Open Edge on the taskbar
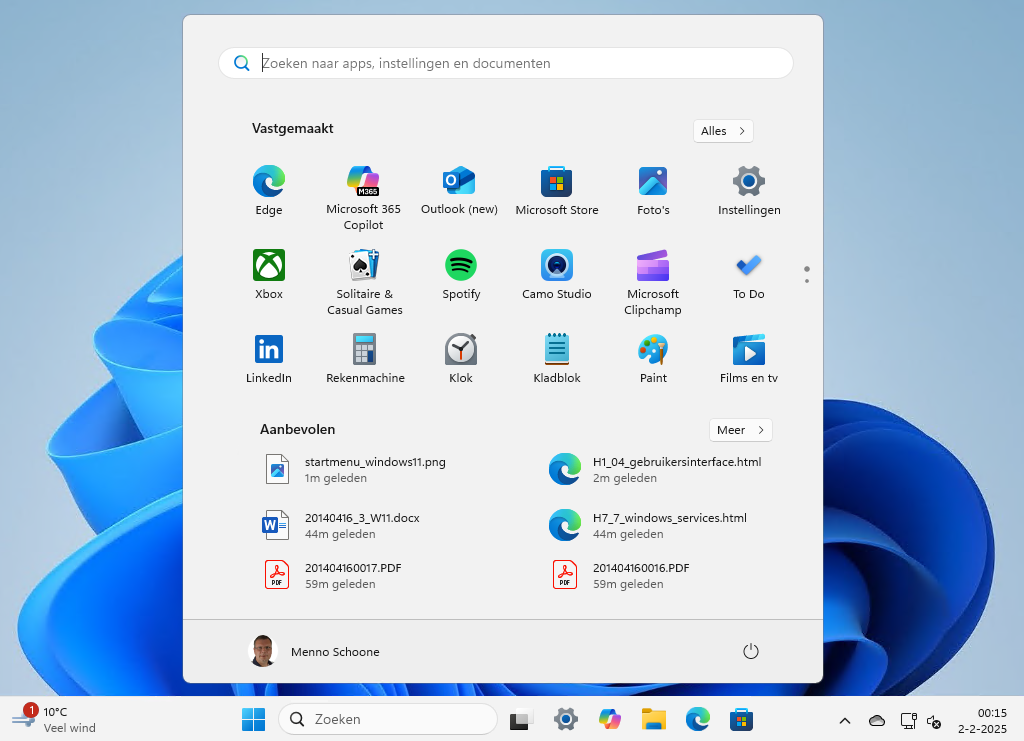 (x=697, y=719)
